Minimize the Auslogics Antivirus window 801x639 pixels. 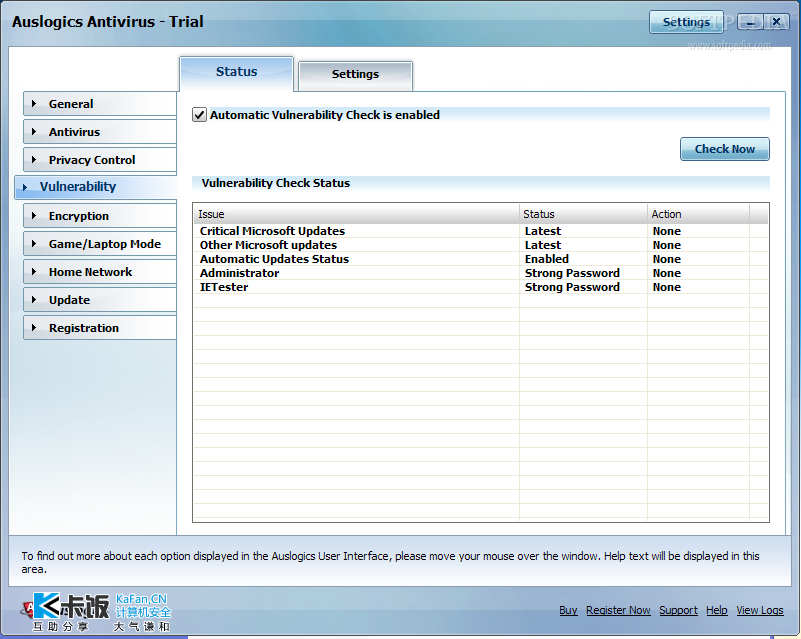pyautogui.click(x=750, y=22)
